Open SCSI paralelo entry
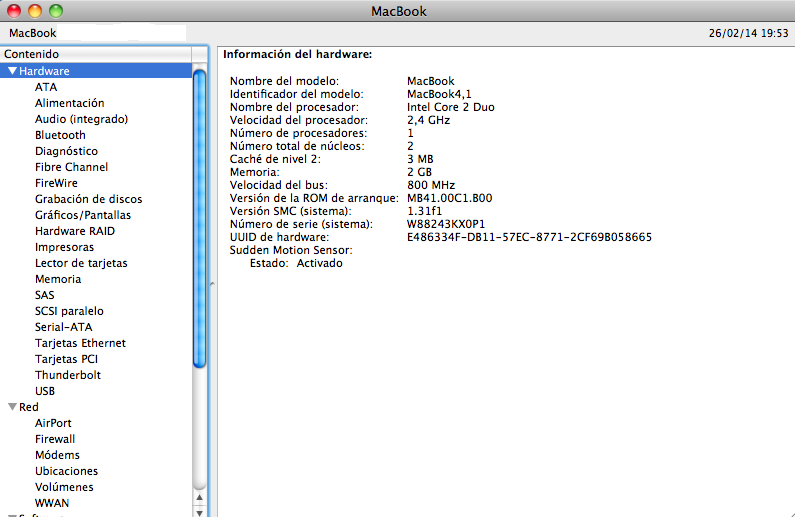The width and height of the screenshot is (795, 517). coord(69,311)
